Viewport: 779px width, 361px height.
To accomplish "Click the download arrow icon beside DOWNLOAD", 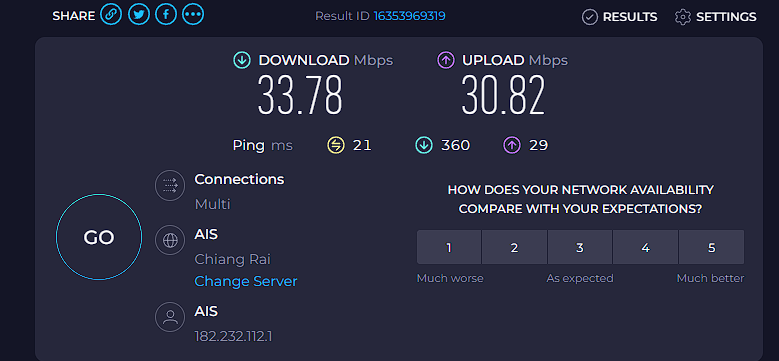I will [x=241, y=61].
